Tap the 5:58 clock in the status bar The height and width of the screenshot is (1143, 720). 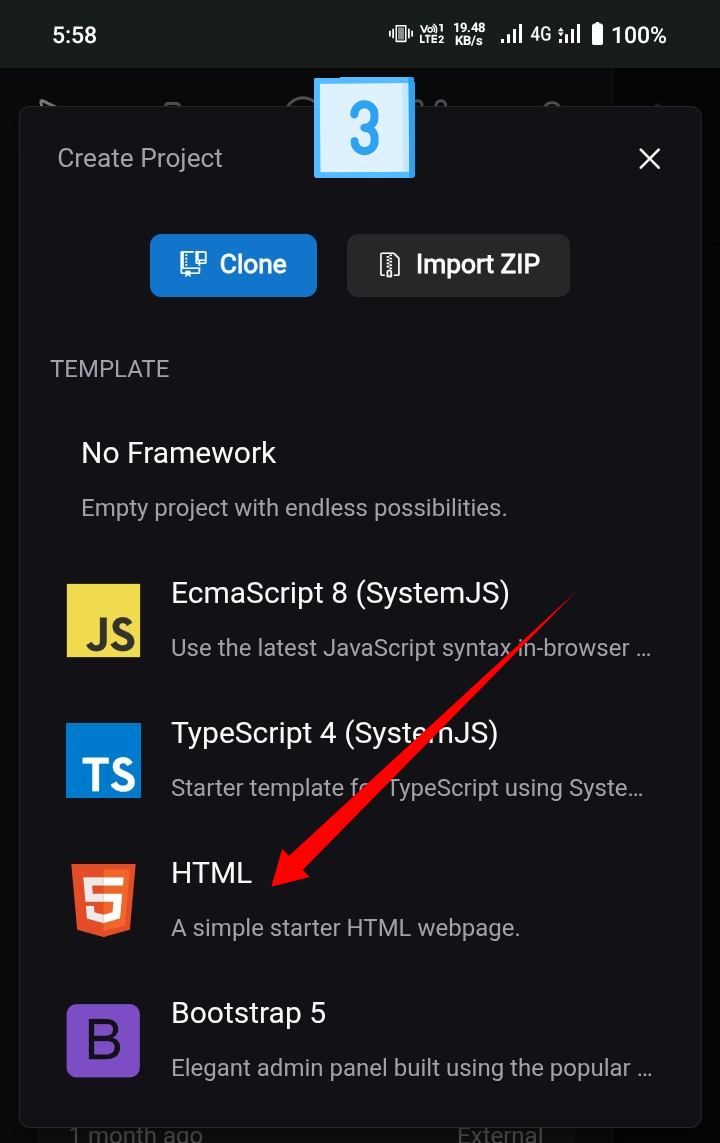click(74, 33)
